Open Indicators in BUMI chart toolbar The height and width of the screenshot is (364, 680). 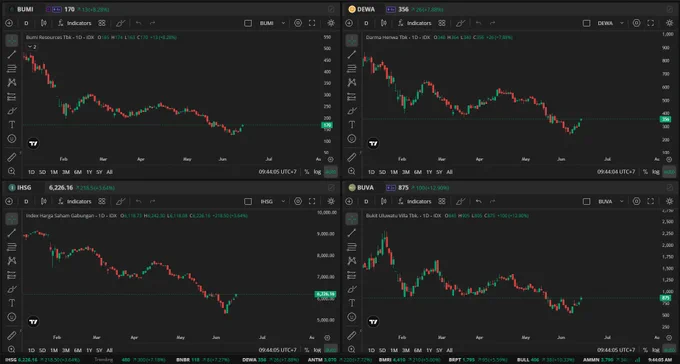tap(75, 23)
